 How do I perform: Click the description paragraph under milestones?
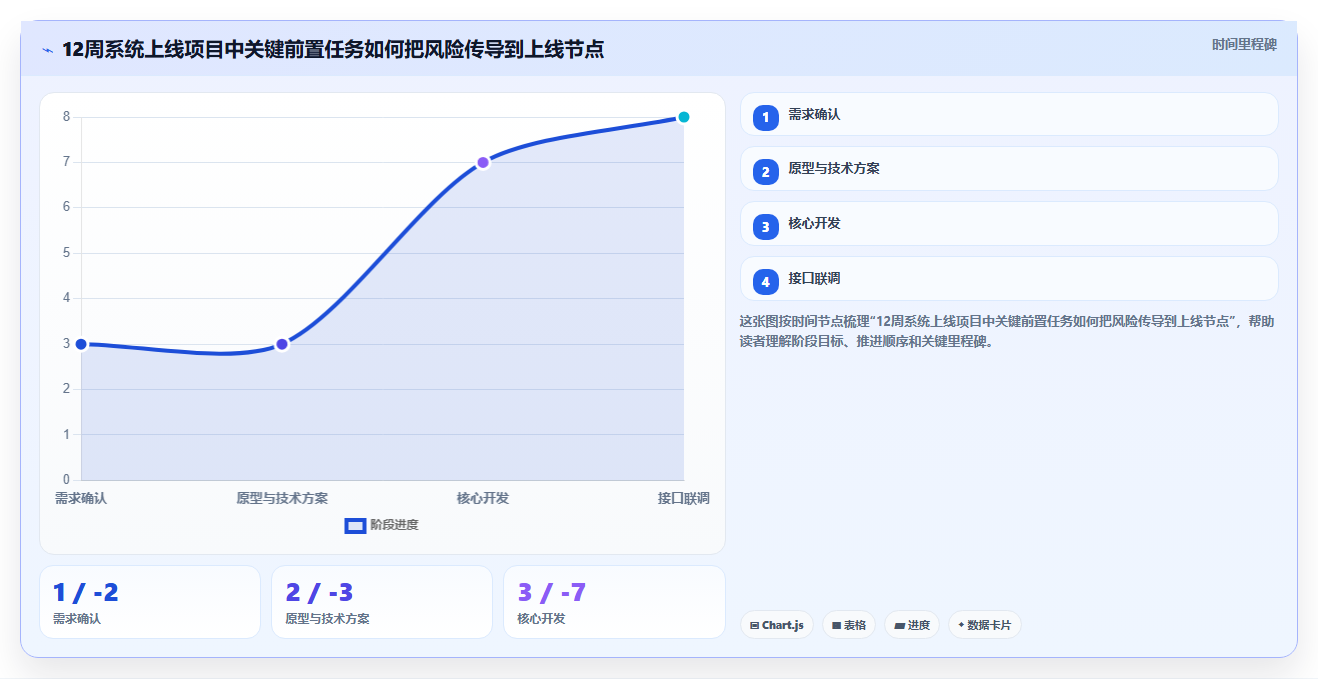pyautogui.click(x=1006, y=331)
